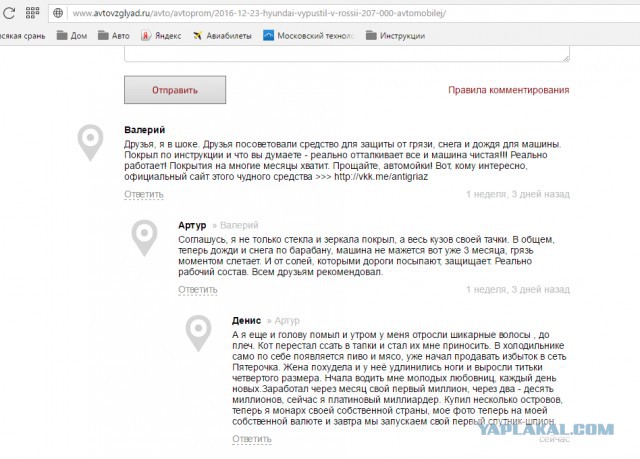Click the http://vkk.me/antigriaz URL text
The height and width of the screenshot is (459, 640).
pyautogui.click(x=381, y=177)
